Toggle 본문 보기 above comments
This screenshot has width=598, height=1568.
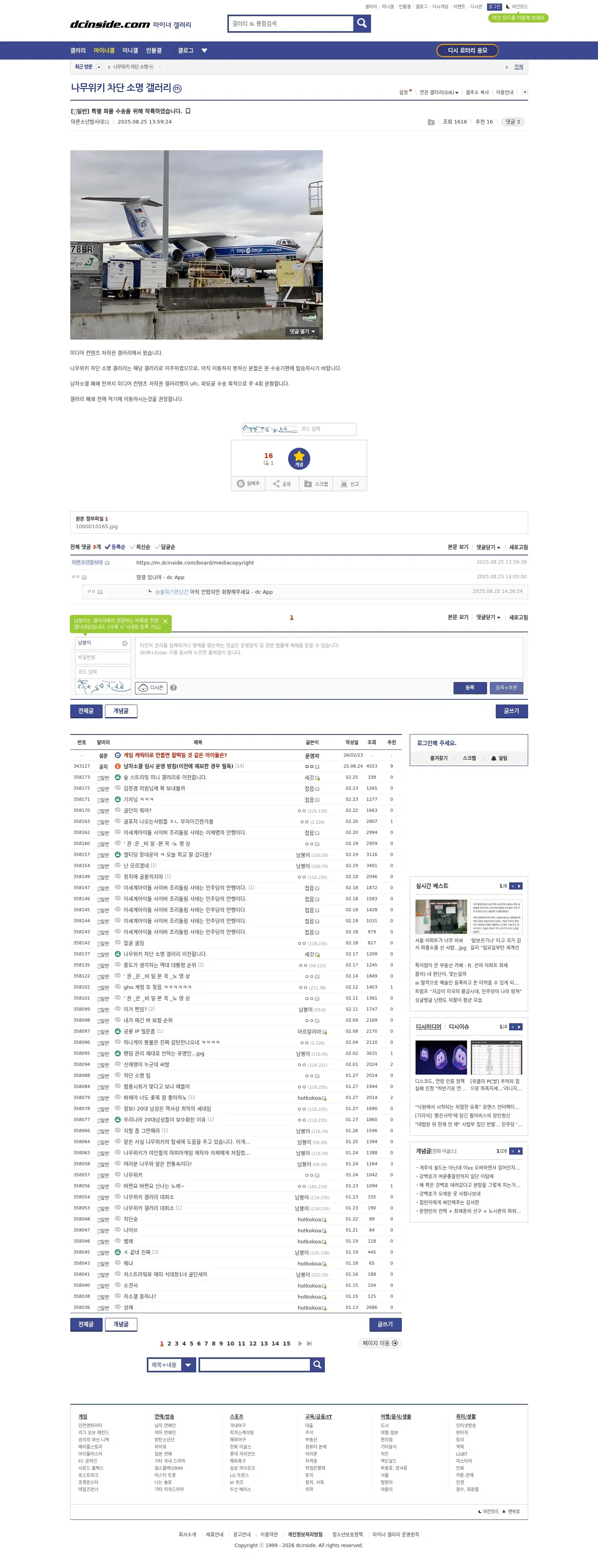pyautogui.click(x=458, y=547)
